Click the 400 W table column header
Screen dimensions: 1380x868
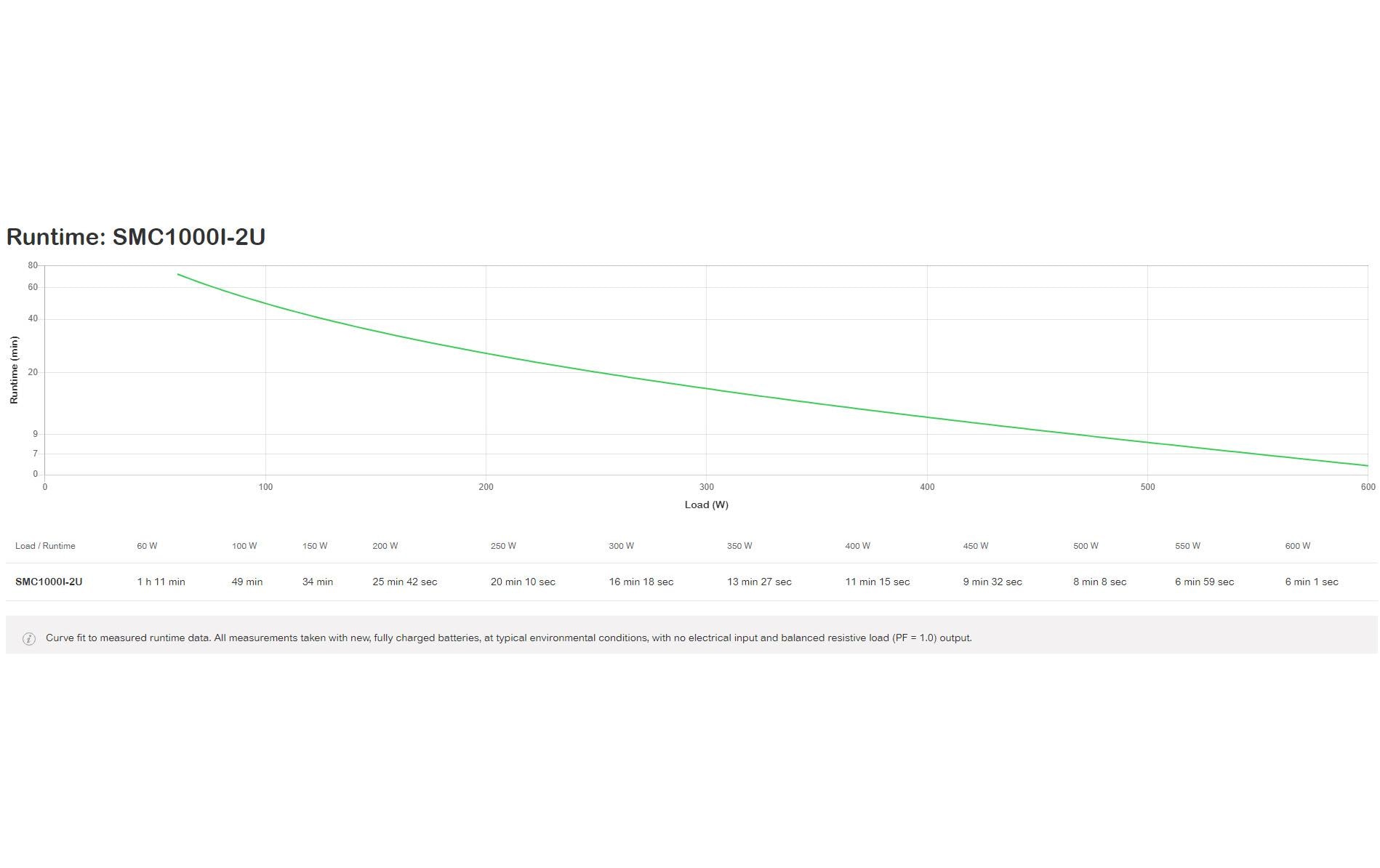click(857, 546)
